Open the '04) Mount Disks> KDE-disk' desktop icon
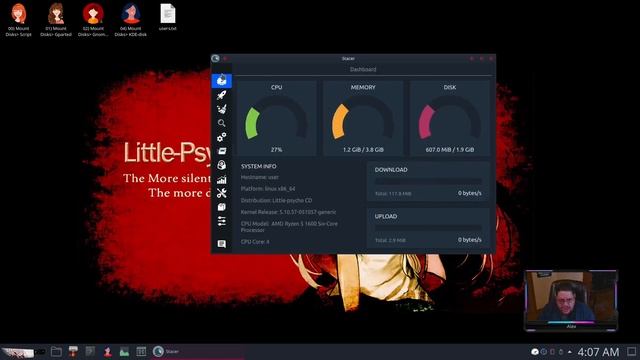 click(x=131, y=20)
